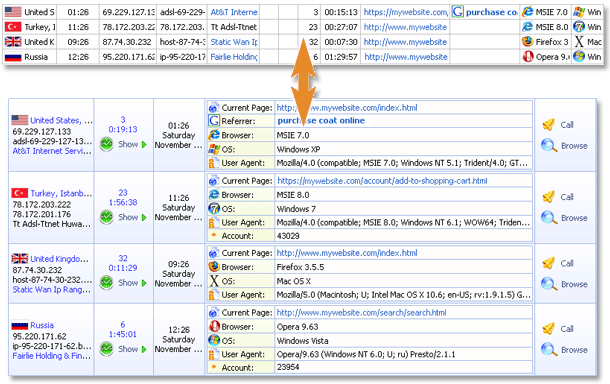Open the add-to-shopping-cart page link
Screen dimensions: 610x384
(382, 181)
